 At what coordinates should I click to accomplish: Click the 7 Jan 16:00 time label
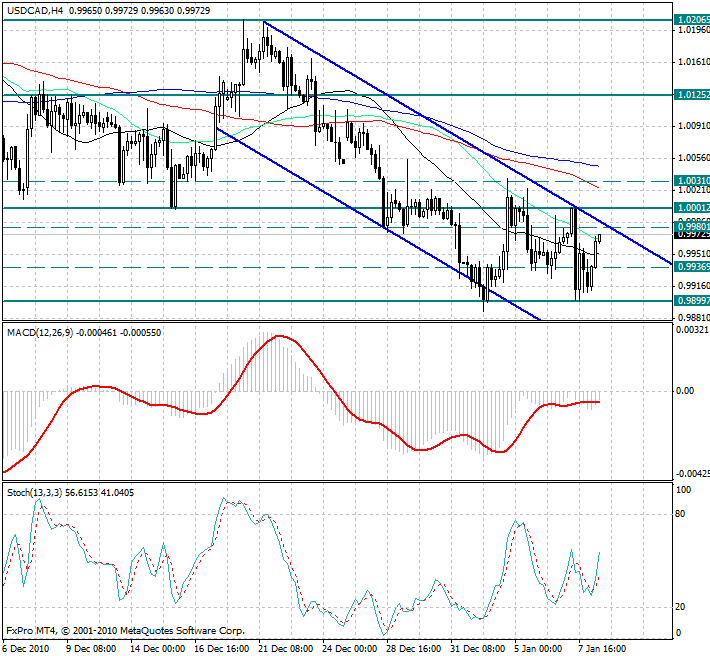click(x=602, y=648)
